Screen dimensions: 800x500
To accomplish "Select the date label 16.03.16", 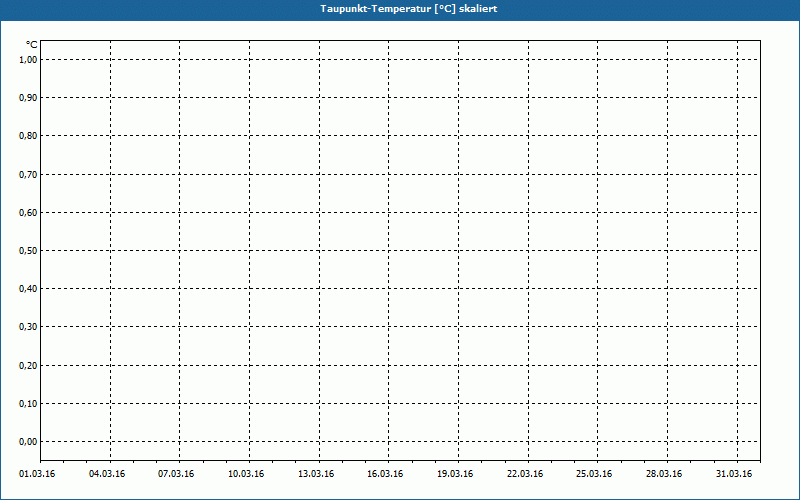I will pyautogui.click(x=385, y=474).
